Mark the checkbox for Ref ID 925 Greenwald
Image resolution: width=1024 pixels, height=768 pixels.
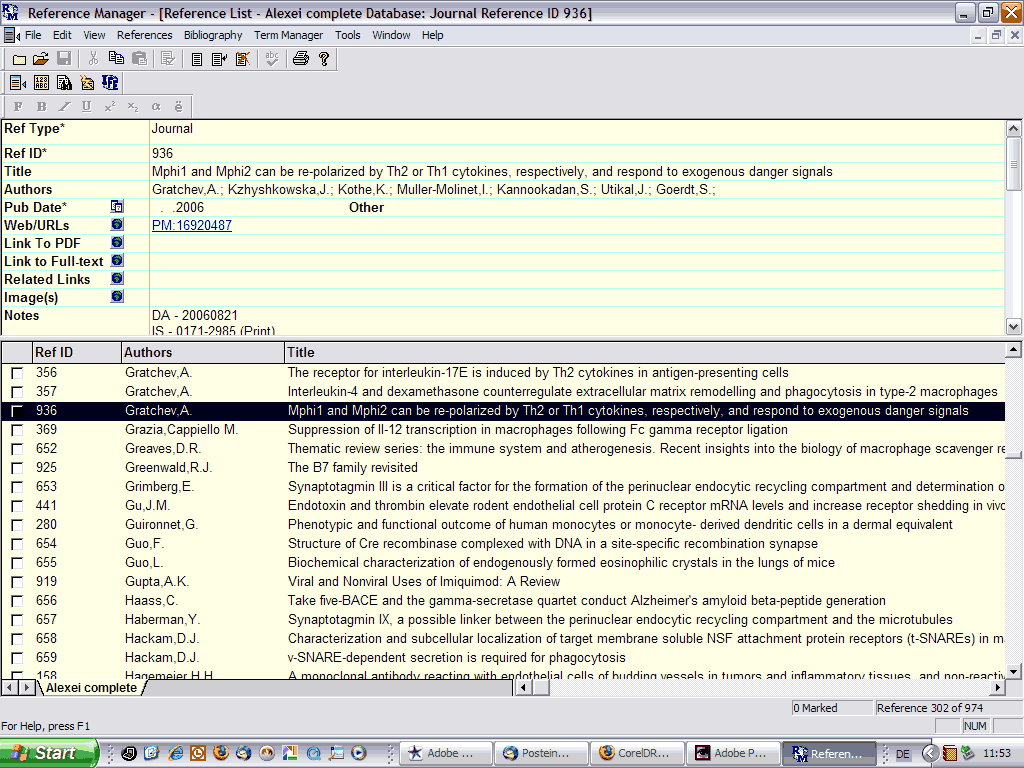(17, 468)
